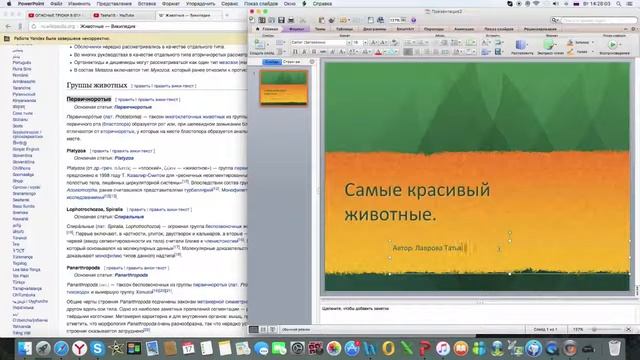
Task: Open the Trash in the Dock
Action: click(x=614, y=348)
